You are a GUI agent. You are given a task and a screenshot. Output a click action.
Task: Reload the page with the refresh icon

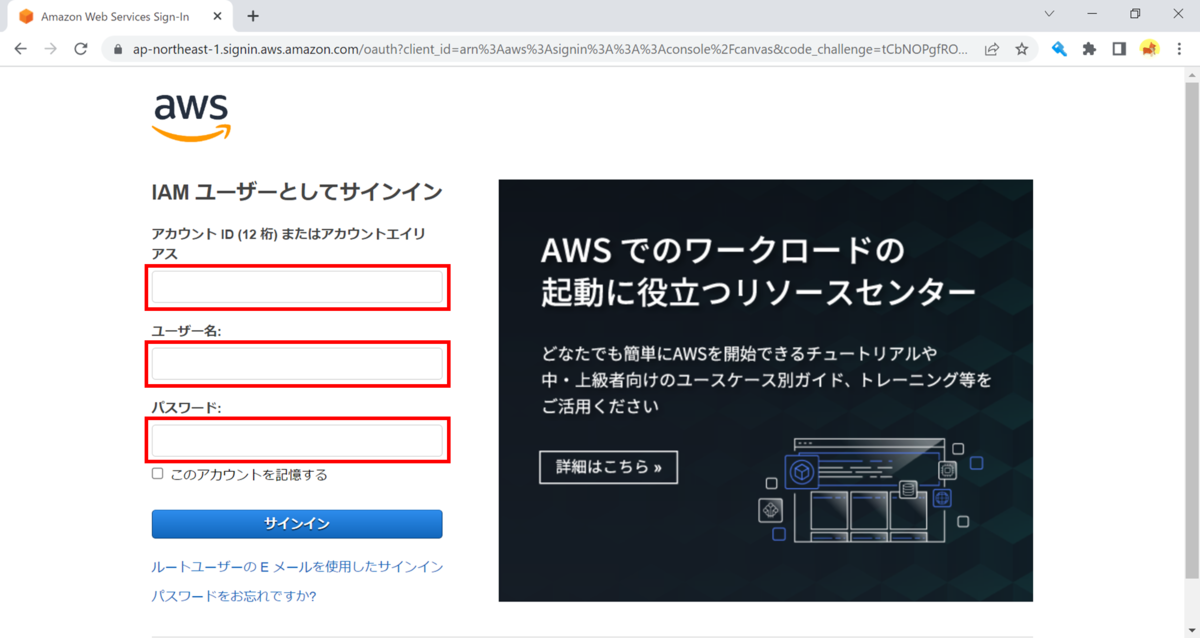[x=81, y=48]
